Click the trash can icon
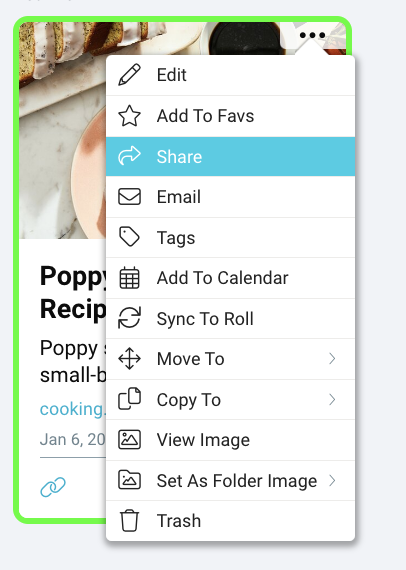 pyautogui.click(x=129, y=521)
